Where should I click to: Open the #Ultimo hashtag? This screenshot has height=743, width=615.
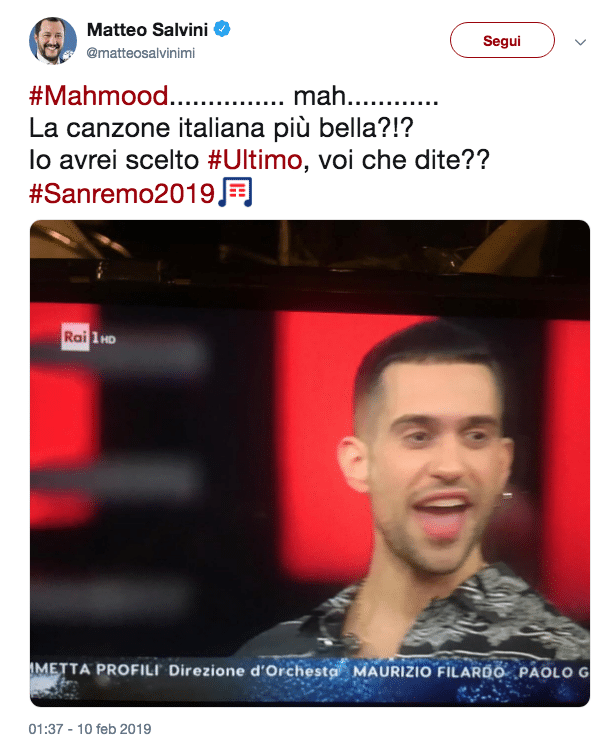pos(254,160)
